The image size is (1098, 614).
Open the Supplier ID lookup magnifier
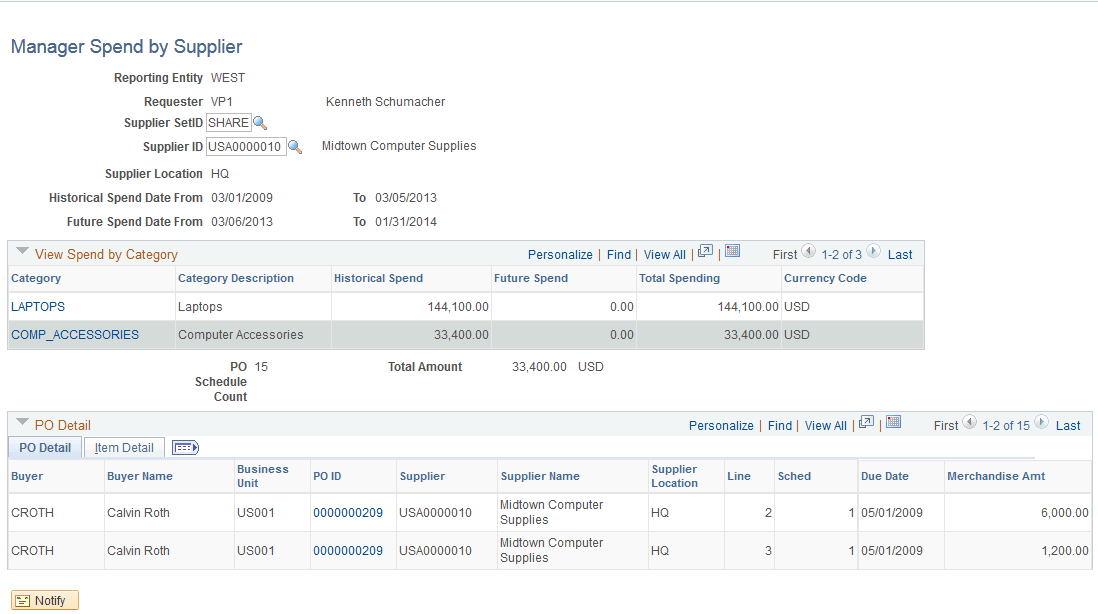point(294,146)
